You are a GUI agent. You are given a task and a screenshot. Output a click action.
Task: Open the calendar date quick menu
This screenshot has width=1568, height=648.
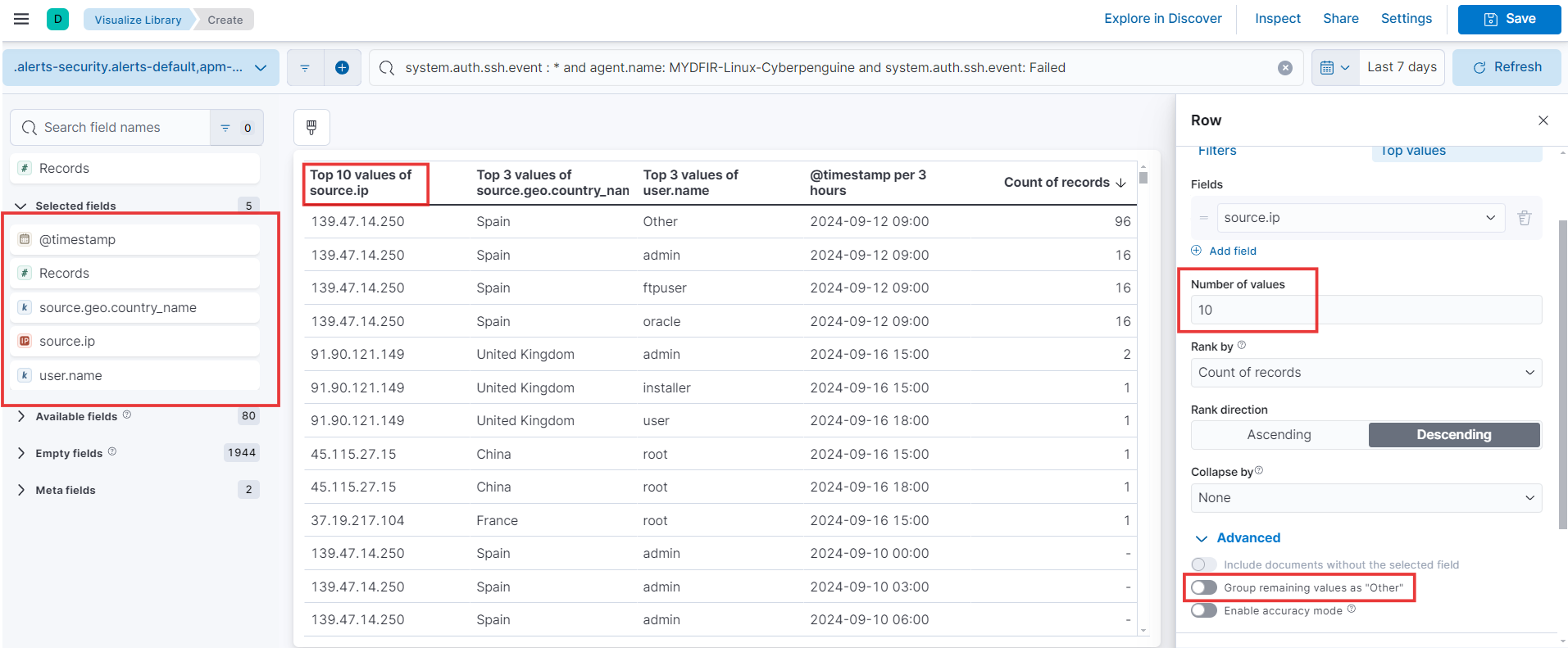coord(1334,67)
